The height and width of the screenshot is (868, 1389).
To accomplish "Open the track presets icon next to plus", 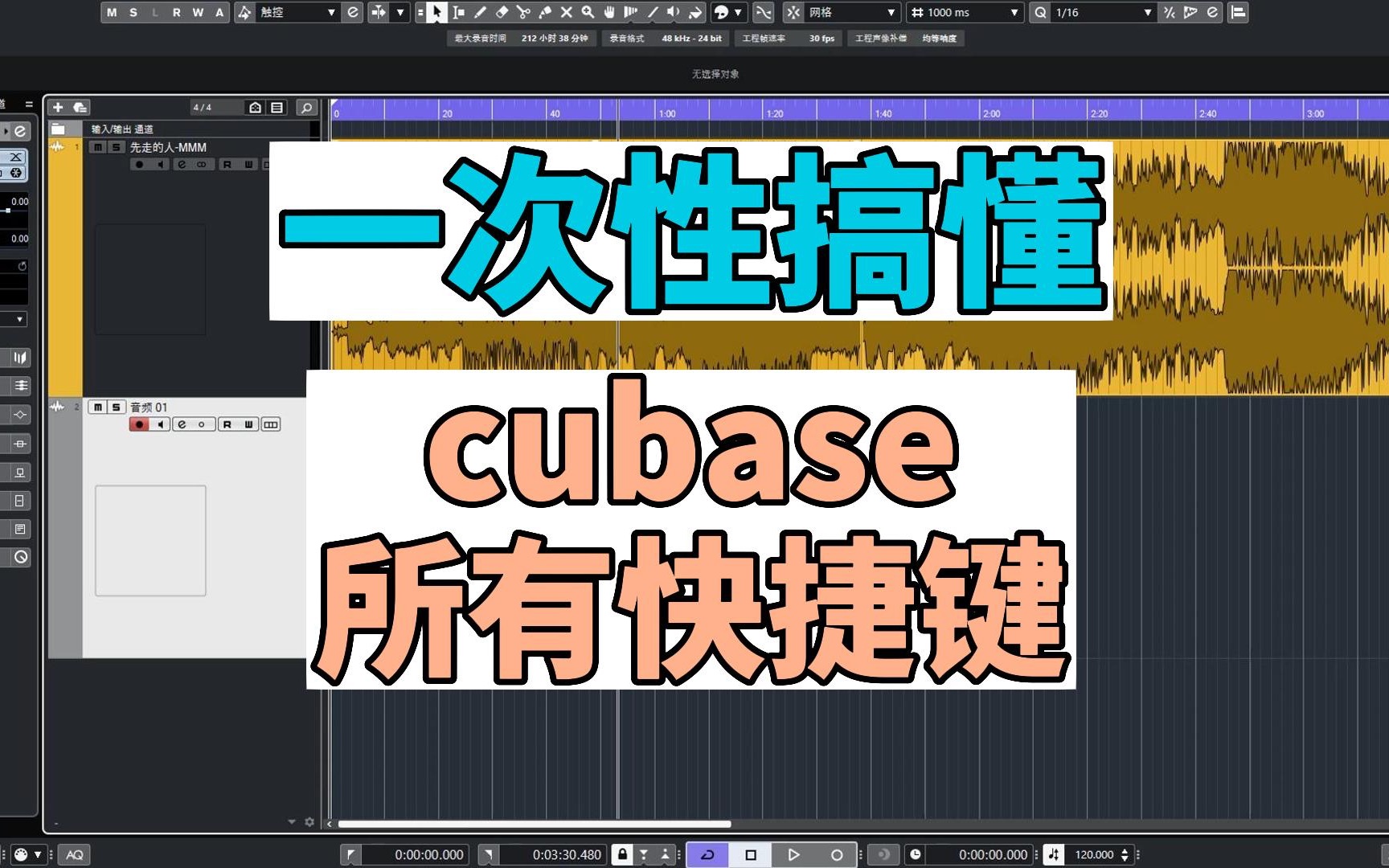I will [80, 107].
